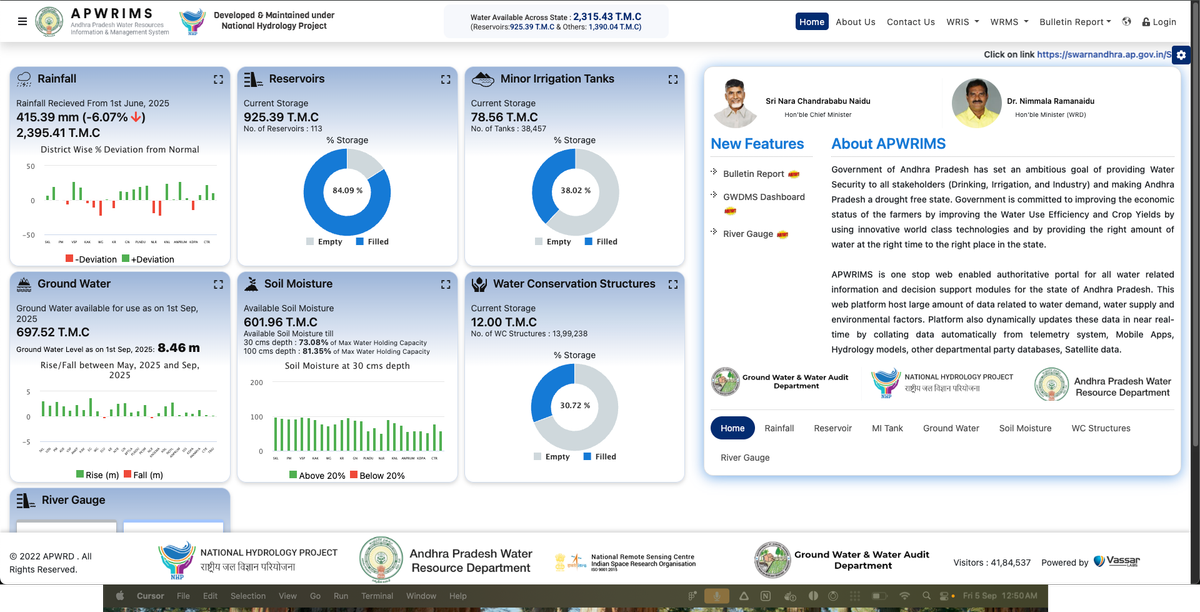
Task: Expand the Rainfall card to fullscreen
Action: coord(218,79)
